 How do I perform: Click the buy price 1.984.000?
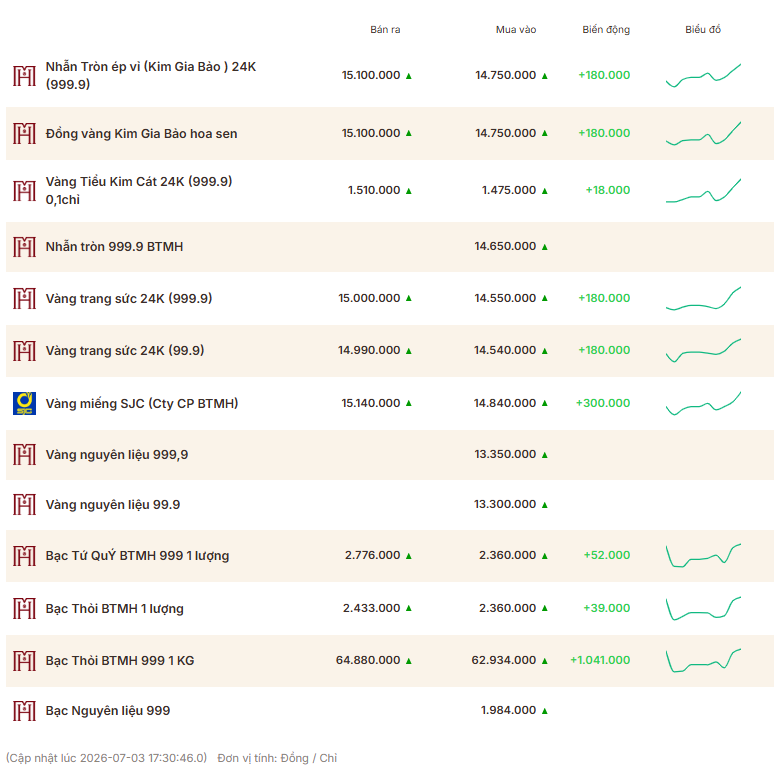tap(508, 710)
